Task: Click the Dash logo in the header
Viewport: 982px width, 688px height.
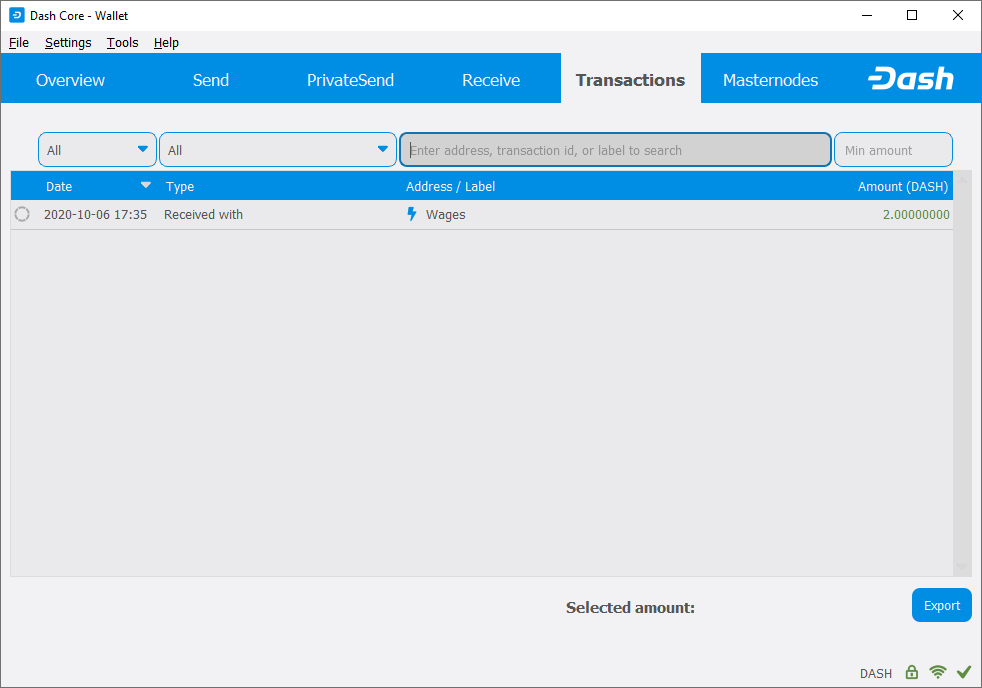Action: pyautogui.click(x=910, y=80)
